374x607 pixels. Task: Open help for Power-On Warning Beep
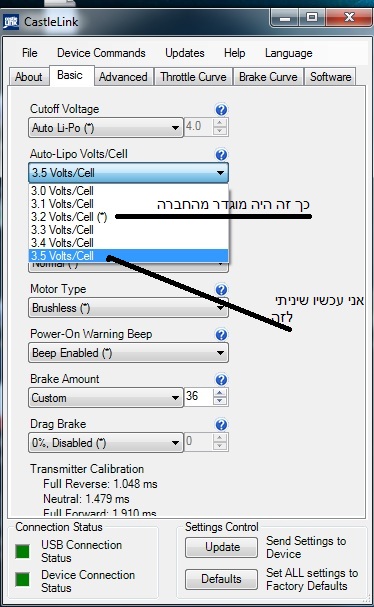tap(221, 334)
